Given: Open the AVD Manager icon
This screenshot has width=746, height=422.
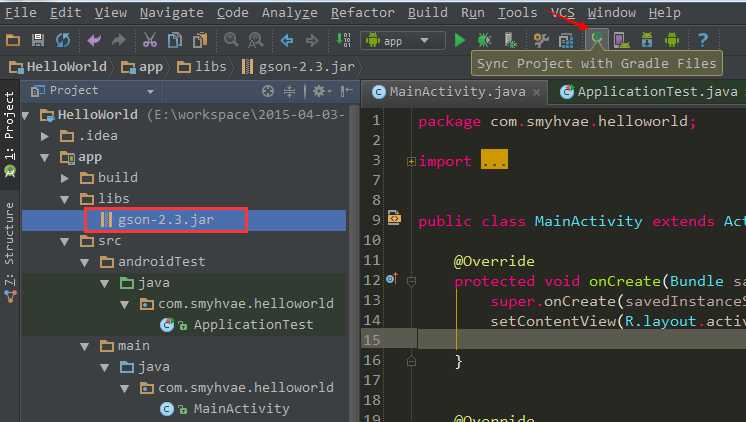Looking at the screenshot, I should [x=621, y=40].
